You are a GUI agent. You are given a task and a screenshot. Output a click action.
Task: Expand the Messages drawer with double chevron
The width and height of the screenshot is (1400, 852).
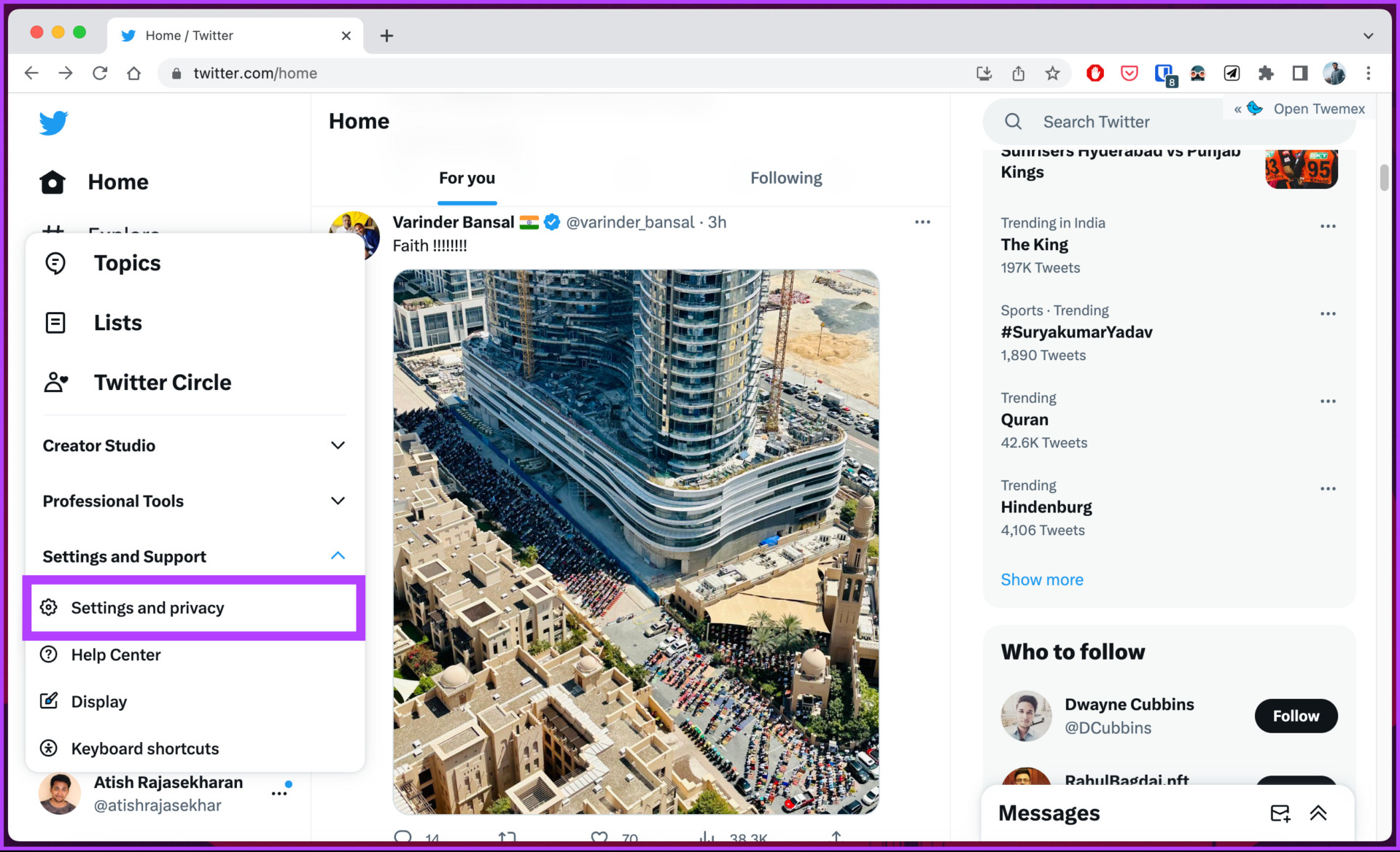click(x=1318, y=813)
